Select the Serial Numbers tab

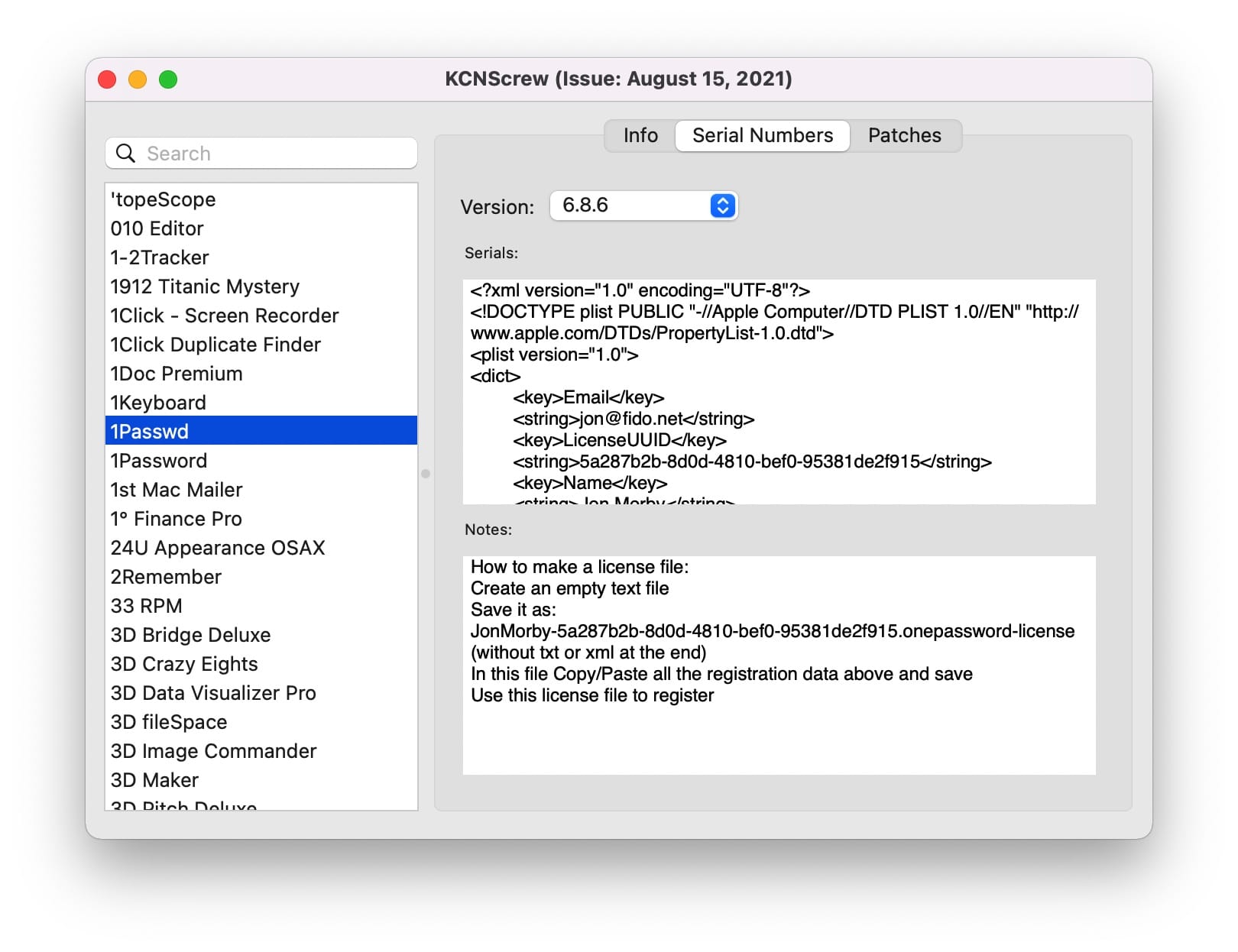point(763,136)
